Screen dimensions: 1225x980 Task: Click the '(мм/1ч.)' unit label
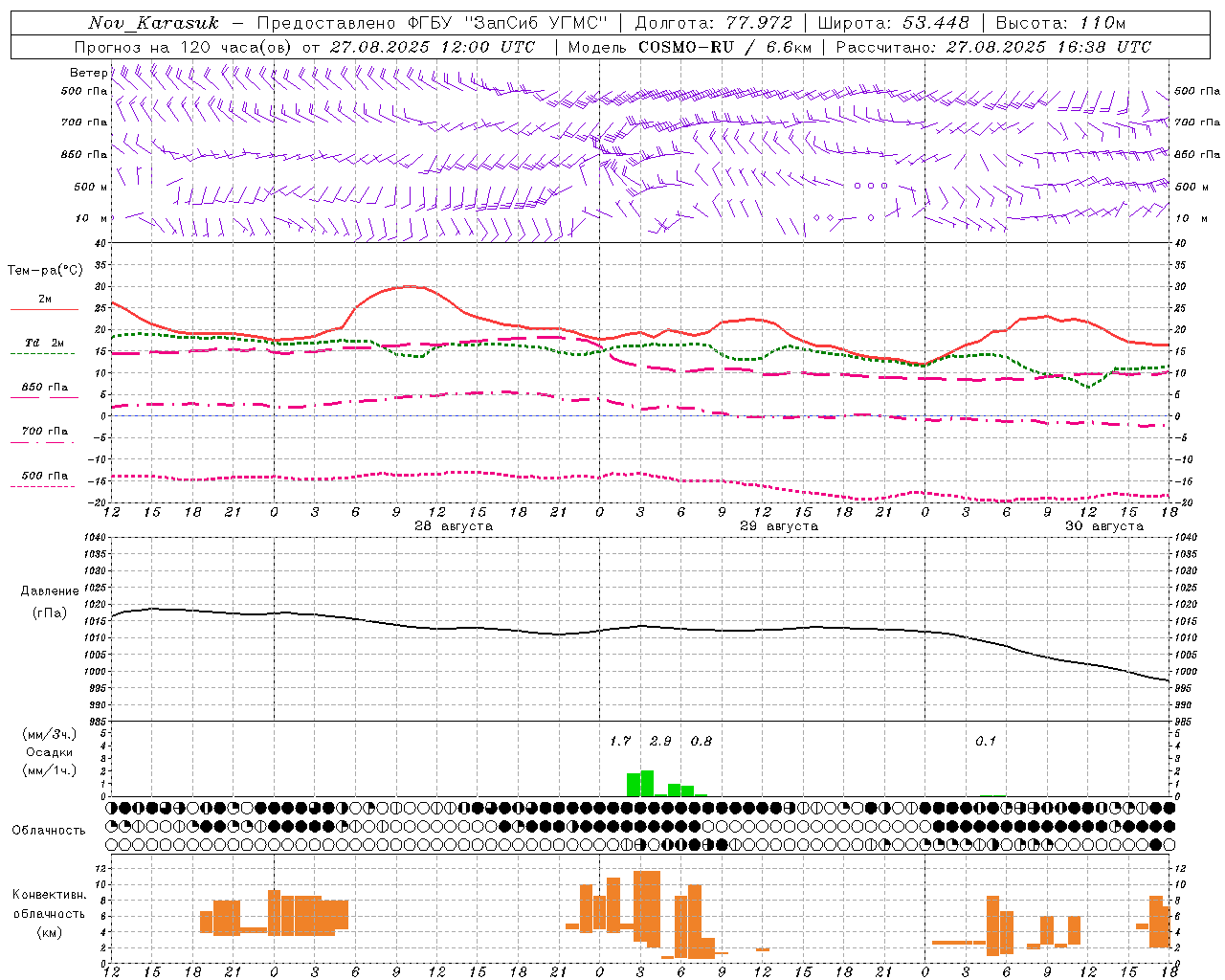click(50, 770)
